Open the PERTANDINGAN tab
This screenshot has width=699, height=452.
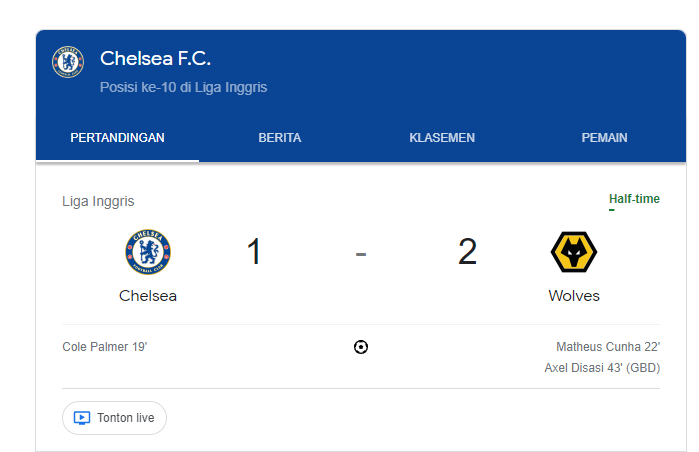(117, 138)
